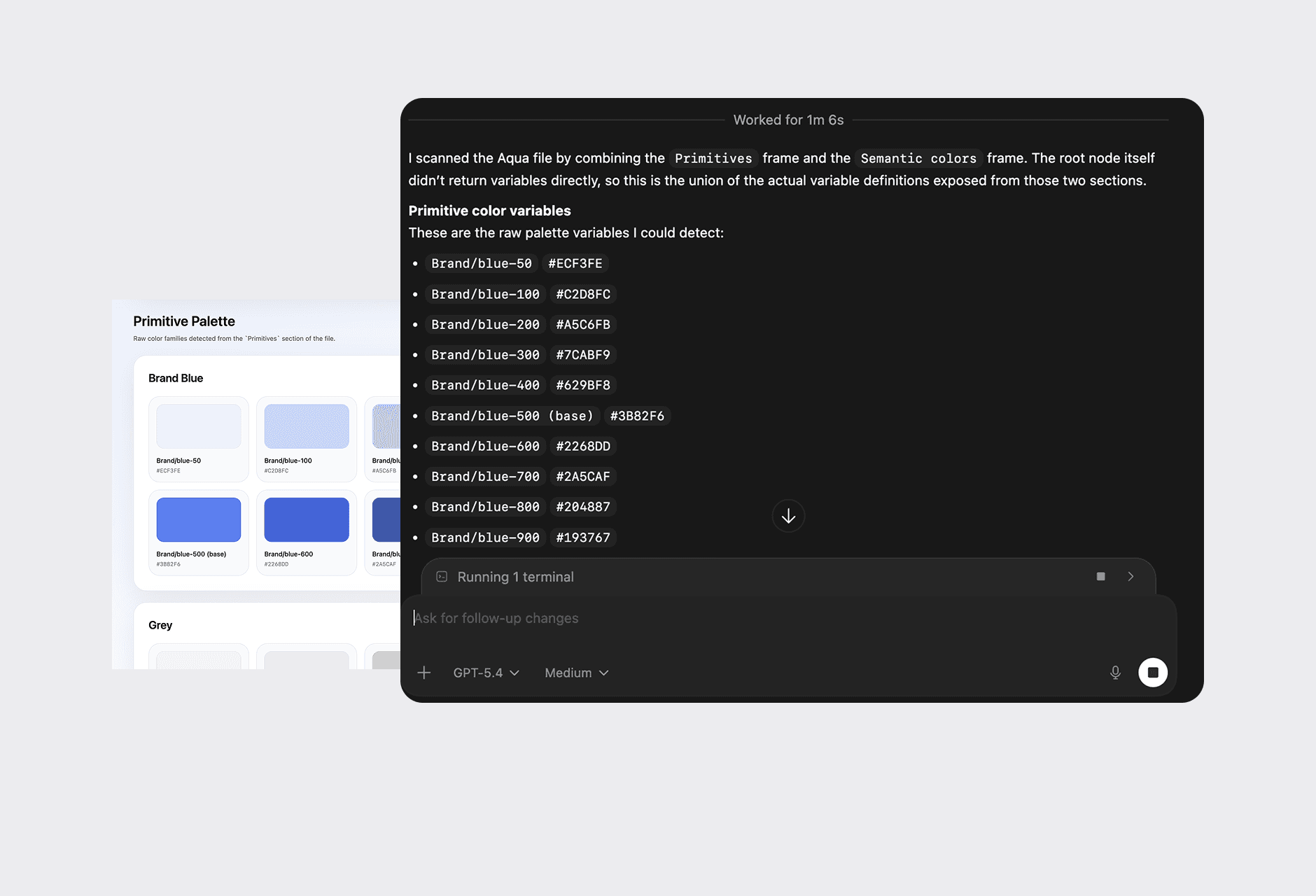The height and width of the screenshot is (896, 1316).
Task: Select the #2268DD hex value in chat
Action: (x=583, y=447)
